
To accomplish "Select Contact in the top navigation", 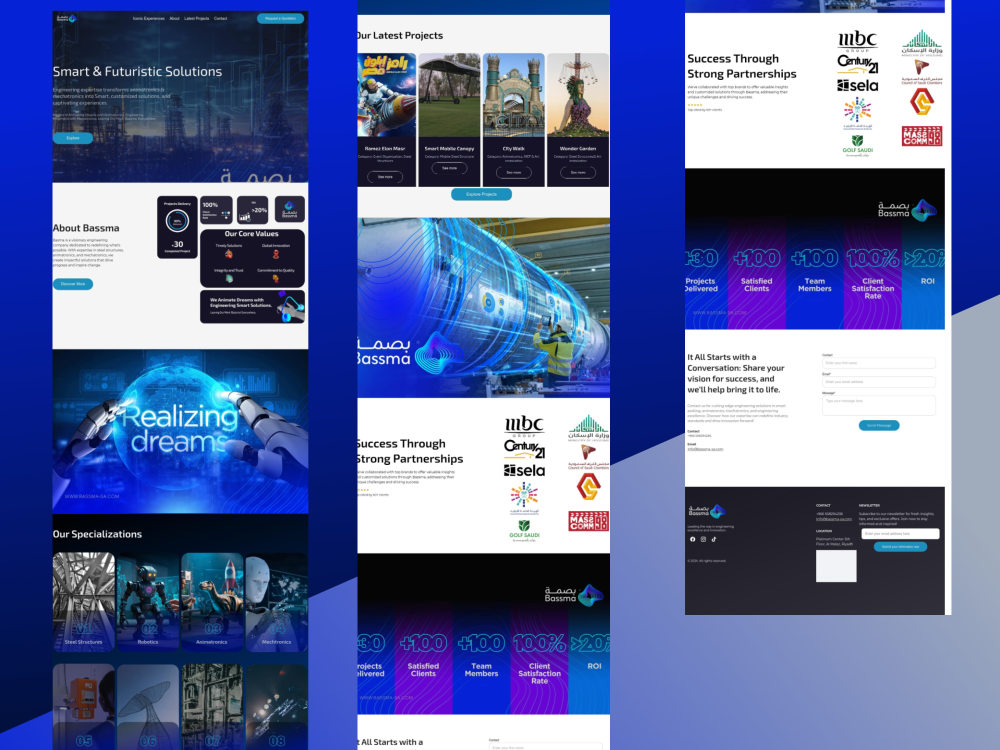I will (x=221, y=18).
